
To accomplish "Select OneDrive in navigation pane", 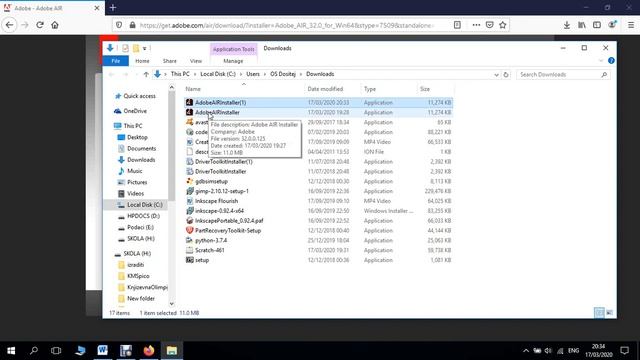I will point(135,111).
